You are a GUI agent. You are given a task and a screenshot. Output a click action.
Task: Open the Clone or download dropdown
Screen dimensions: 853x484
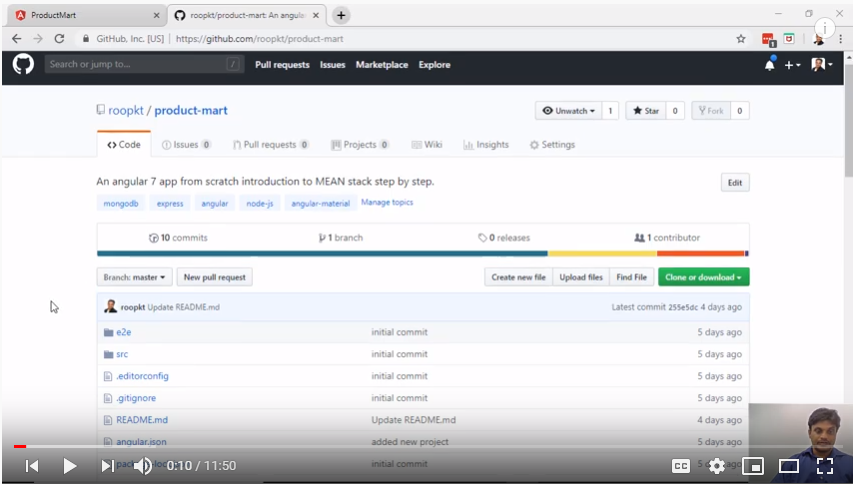703,277
